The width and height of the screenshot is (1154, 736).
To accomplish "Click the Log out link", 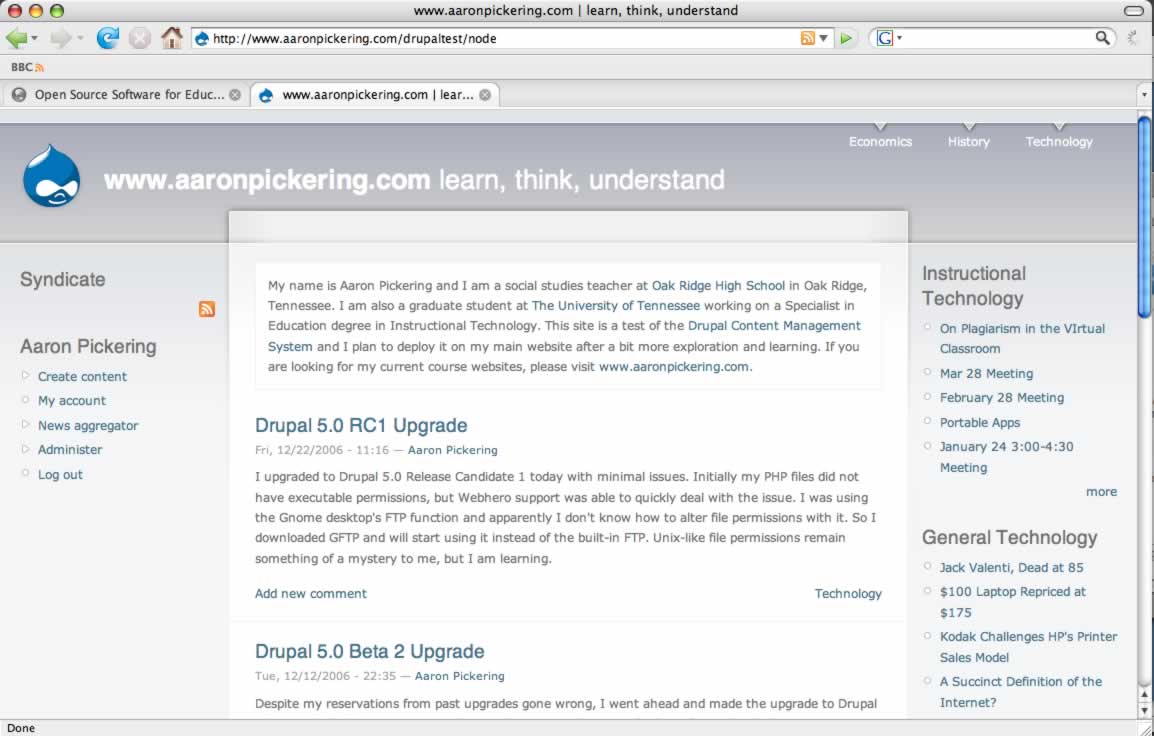I will coord(60,475).
